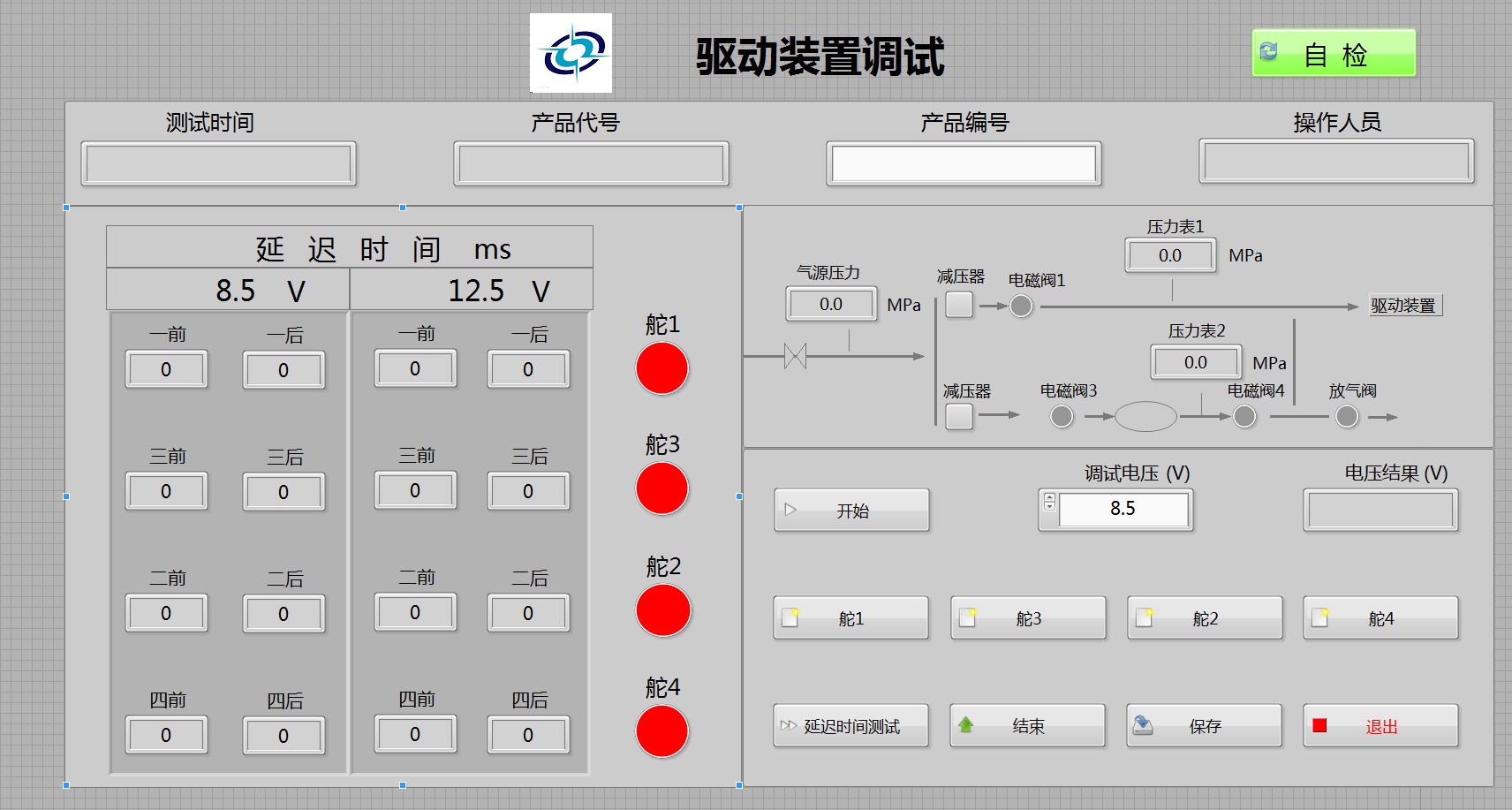Click the red 舵1 indicator light
This screenshot has width=1512, height=810.
pyautogui.click(x=662, y=368)
